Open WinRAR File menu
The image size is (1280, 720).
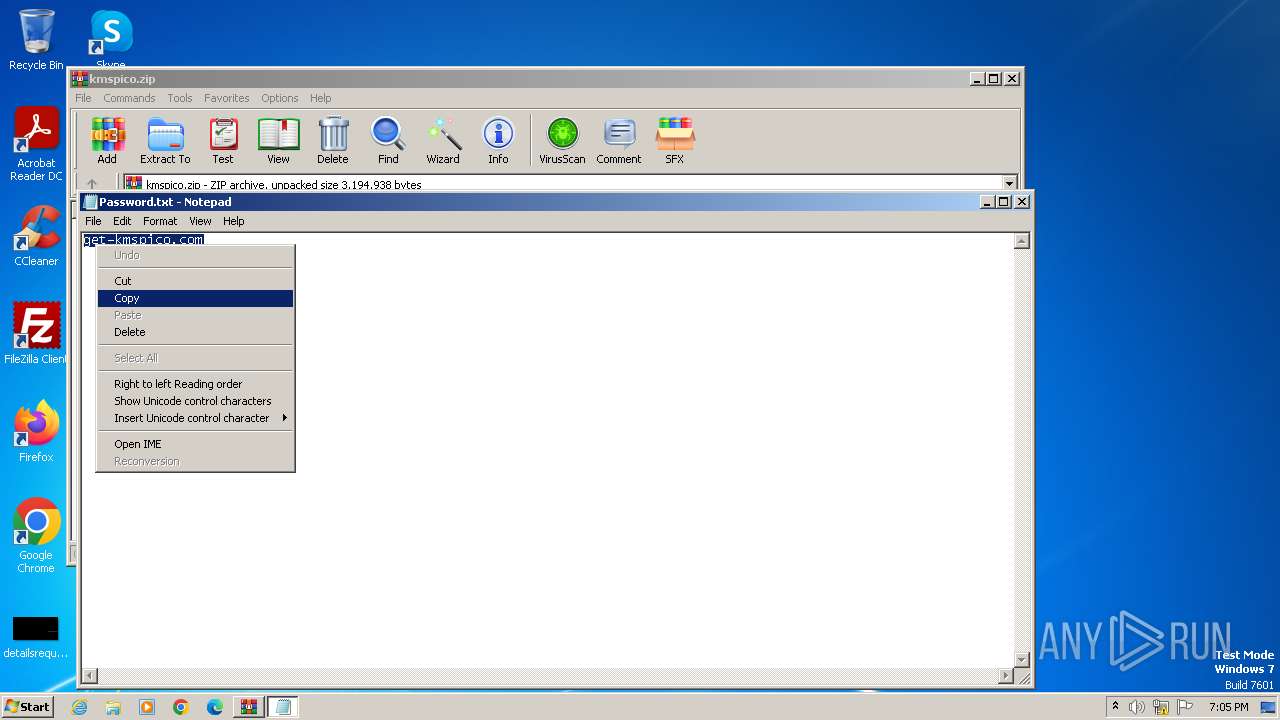(83, 98)
